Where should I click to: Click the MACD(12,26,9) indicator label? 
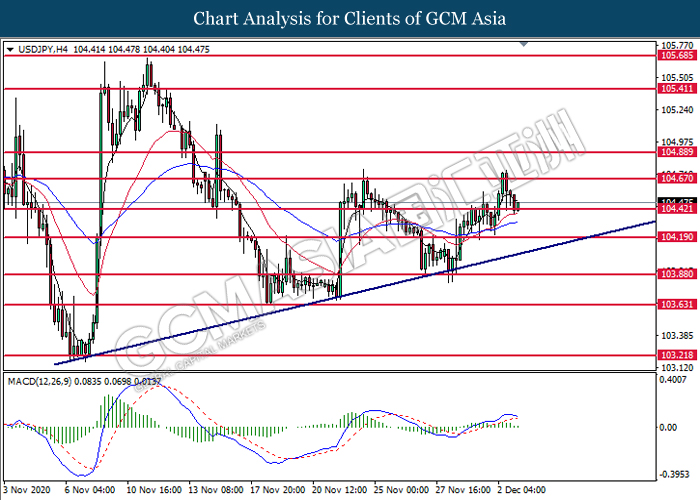(39, 382)
